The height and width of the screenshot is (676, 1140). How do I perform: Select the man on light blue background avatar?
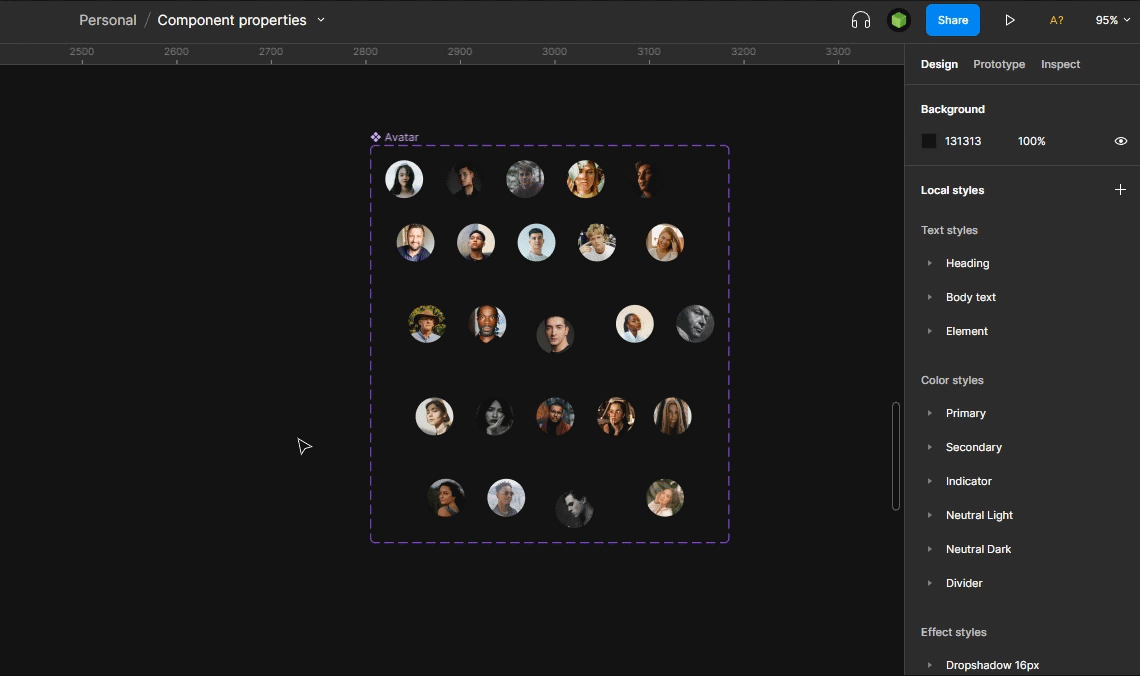coord(537,243)
